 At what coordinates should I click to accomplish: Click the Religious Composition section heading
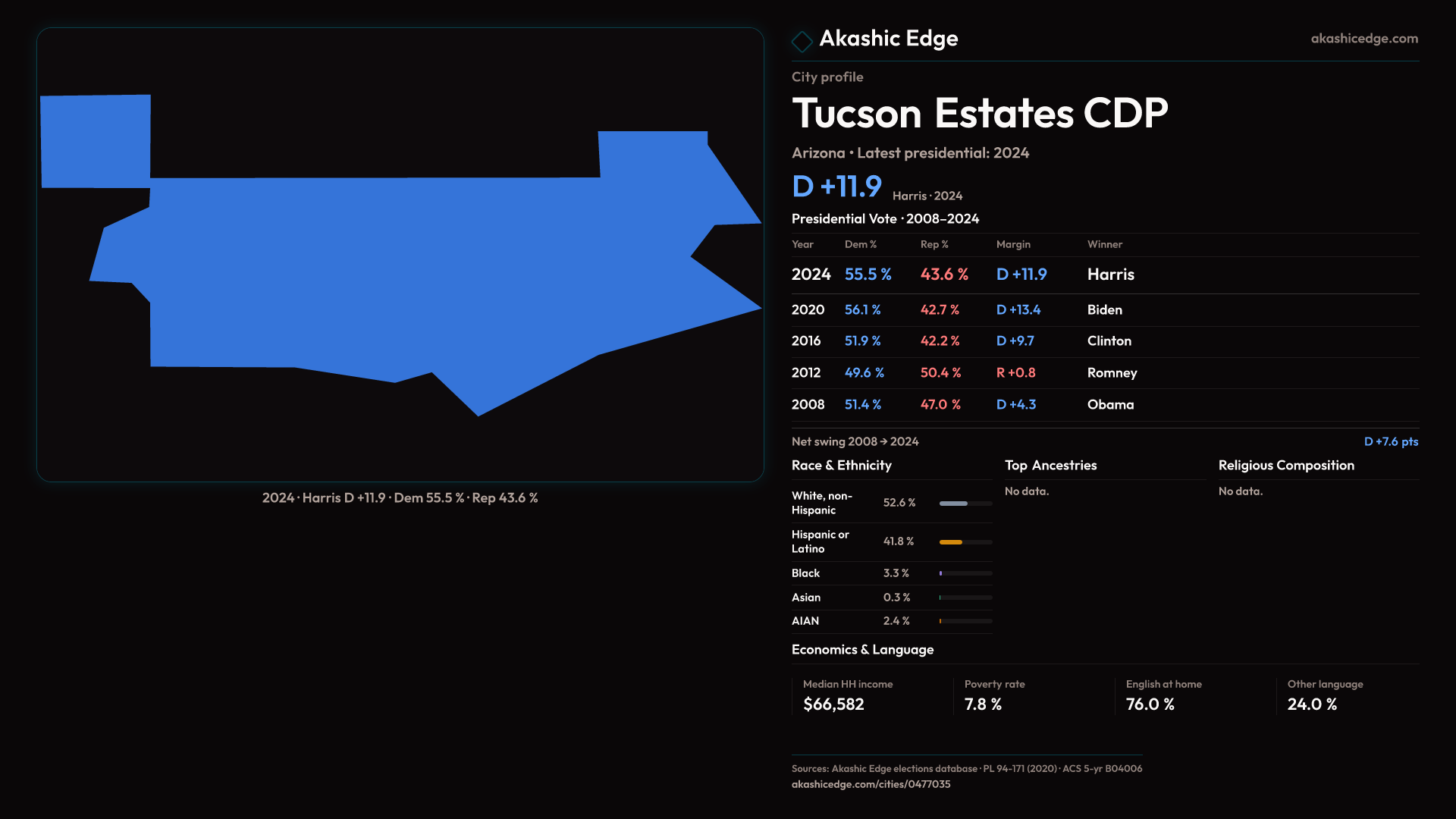[x=1285, y=466]
